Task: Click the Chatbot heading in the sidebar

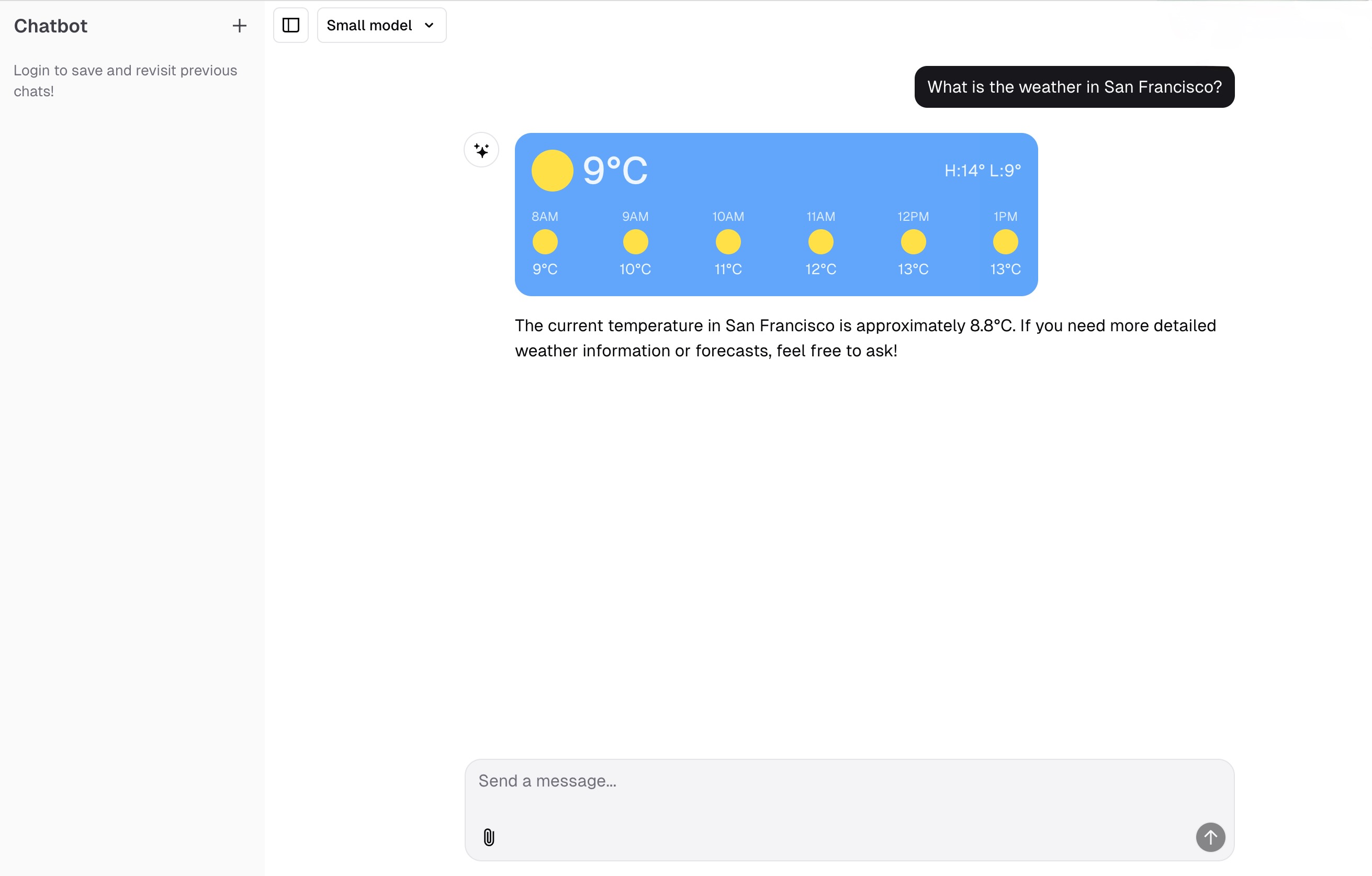Action: point(50,26)
